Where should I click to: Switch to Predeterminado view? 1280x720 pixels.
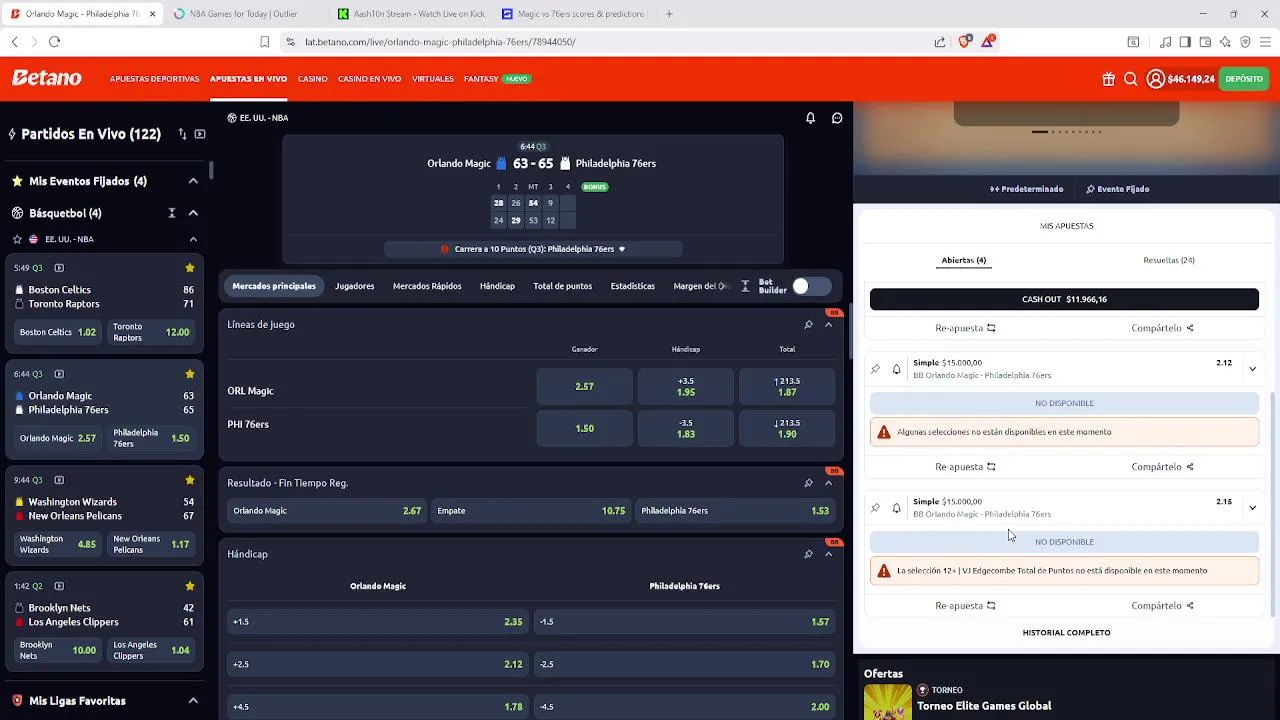1026,189
